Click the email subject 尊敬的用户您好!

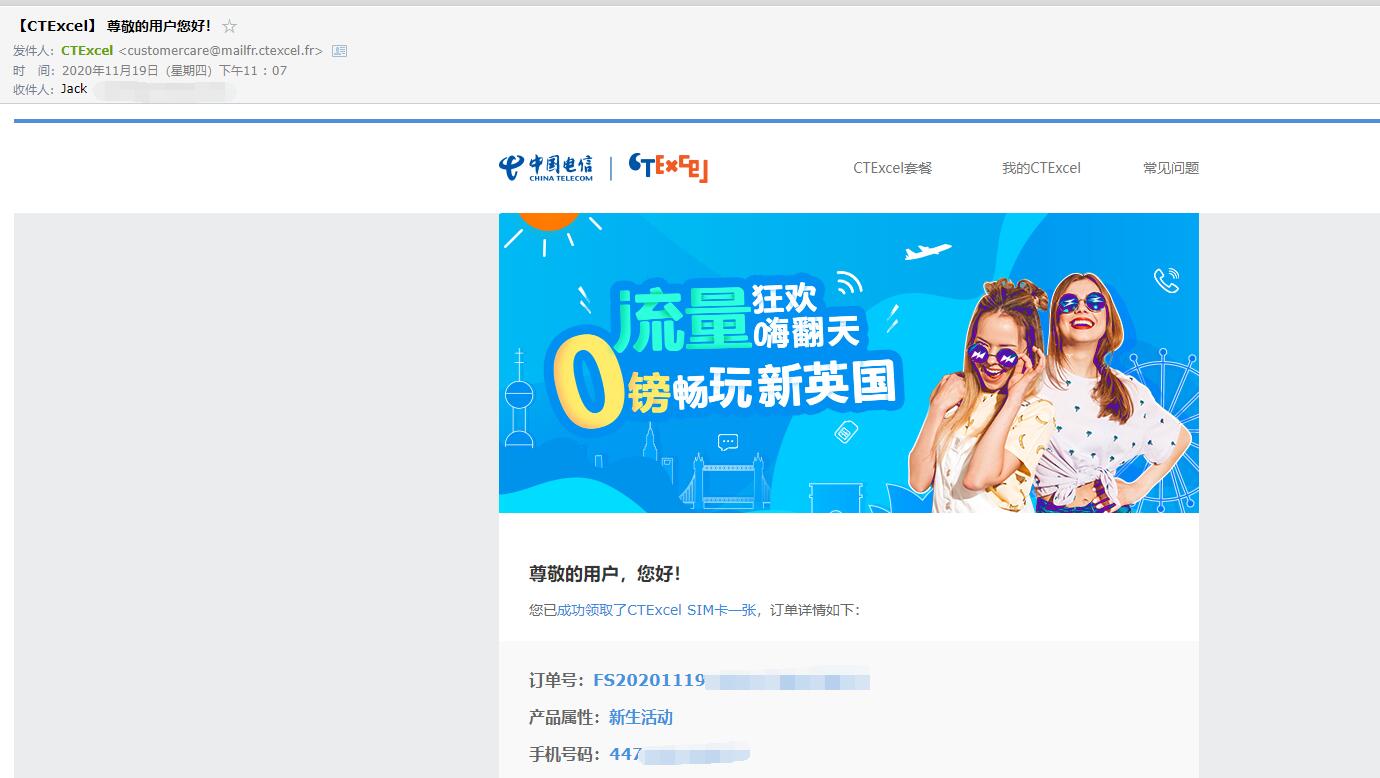159,26
